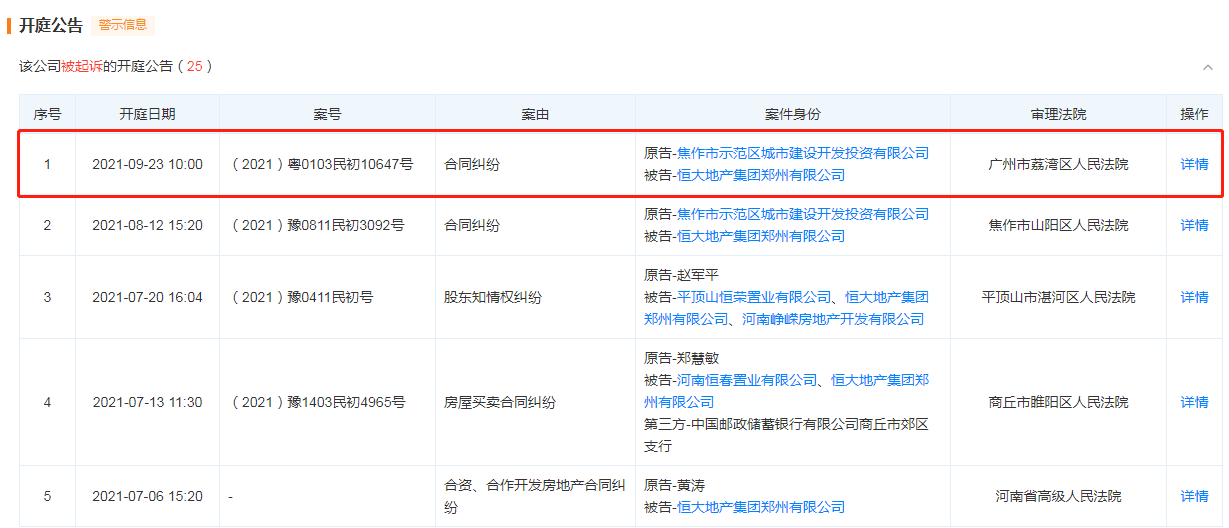Viewport: 1229px width, 528px height.
Task: Click the 案由 column header
Action: pyautogui.click(x=535, y=114)
